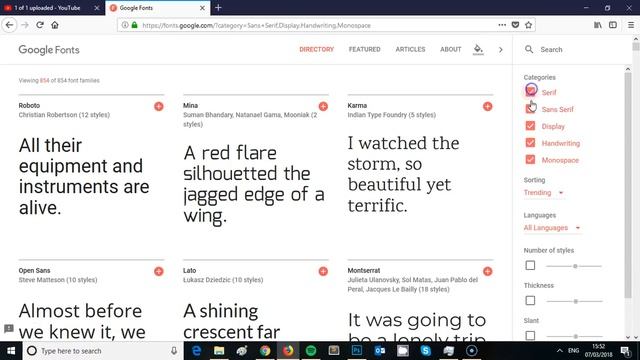Go to the browser home page
Viewport: 640px width, 360px height.
point(55,25)
